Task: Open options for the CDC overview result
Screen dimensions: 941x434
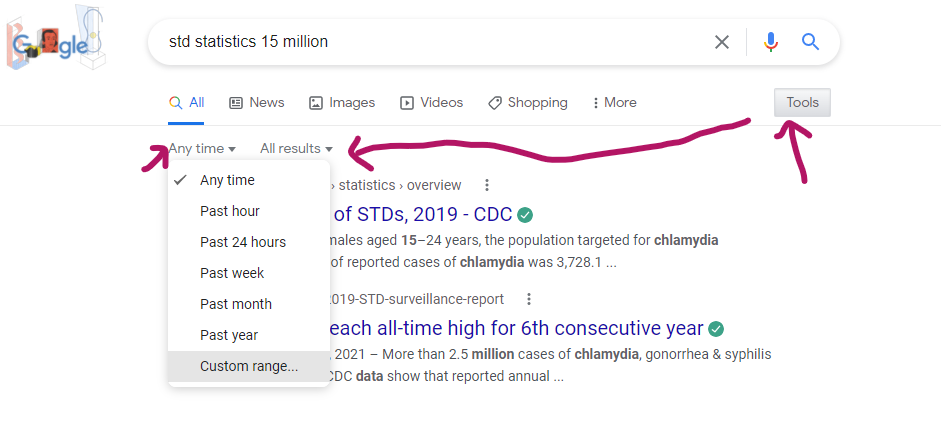Action: coord(487,185)
